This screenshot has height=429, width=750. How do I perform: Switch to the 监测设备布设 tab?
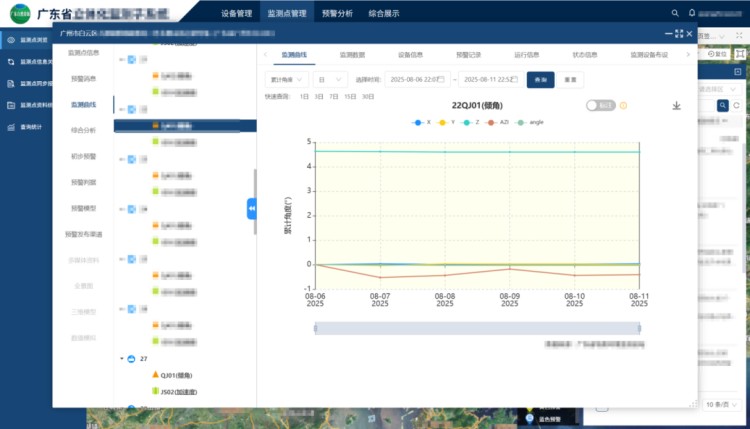point(649,55)
